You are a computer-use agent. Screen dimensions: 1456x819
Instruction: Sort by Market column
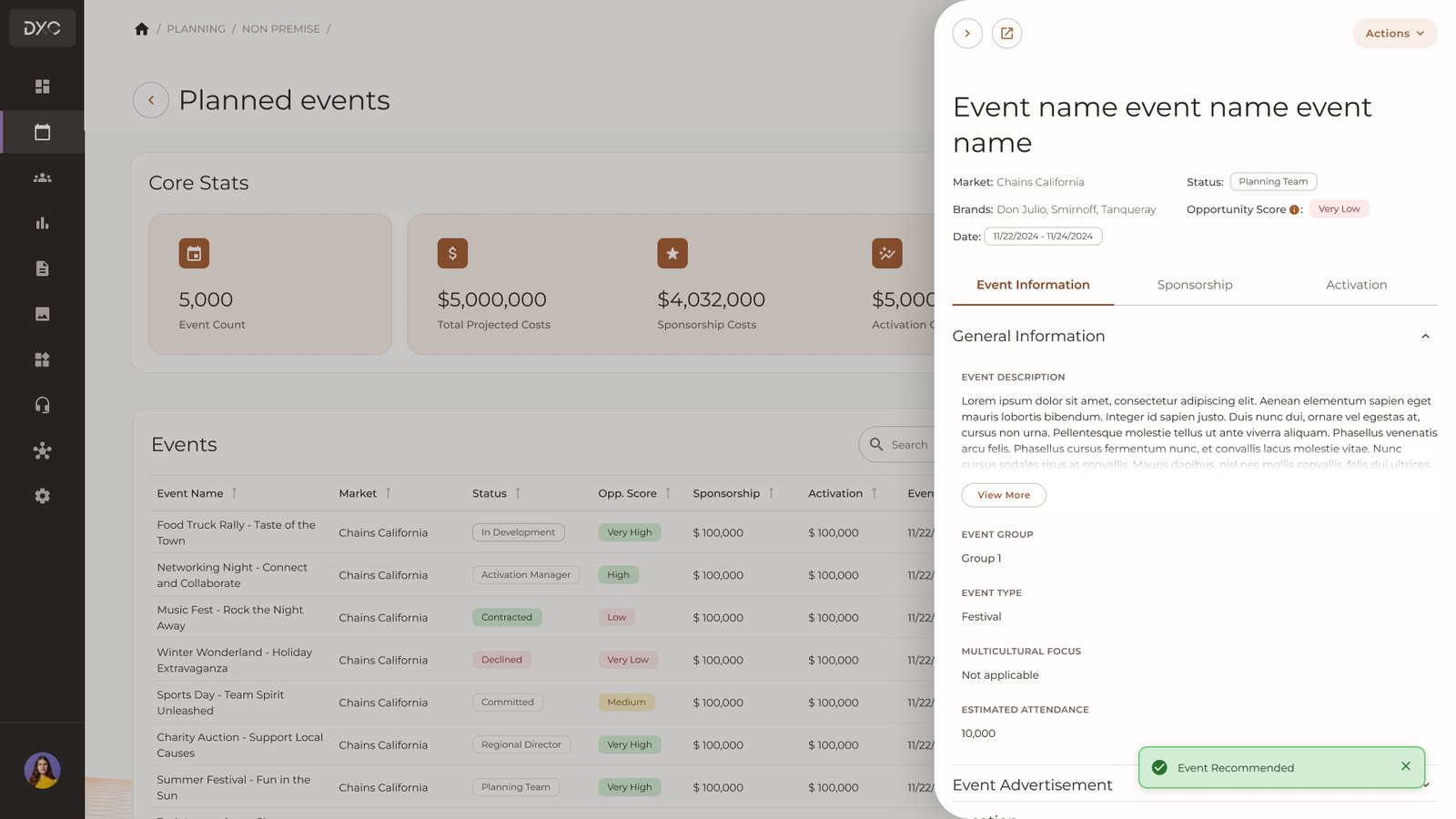coord(388,492)
